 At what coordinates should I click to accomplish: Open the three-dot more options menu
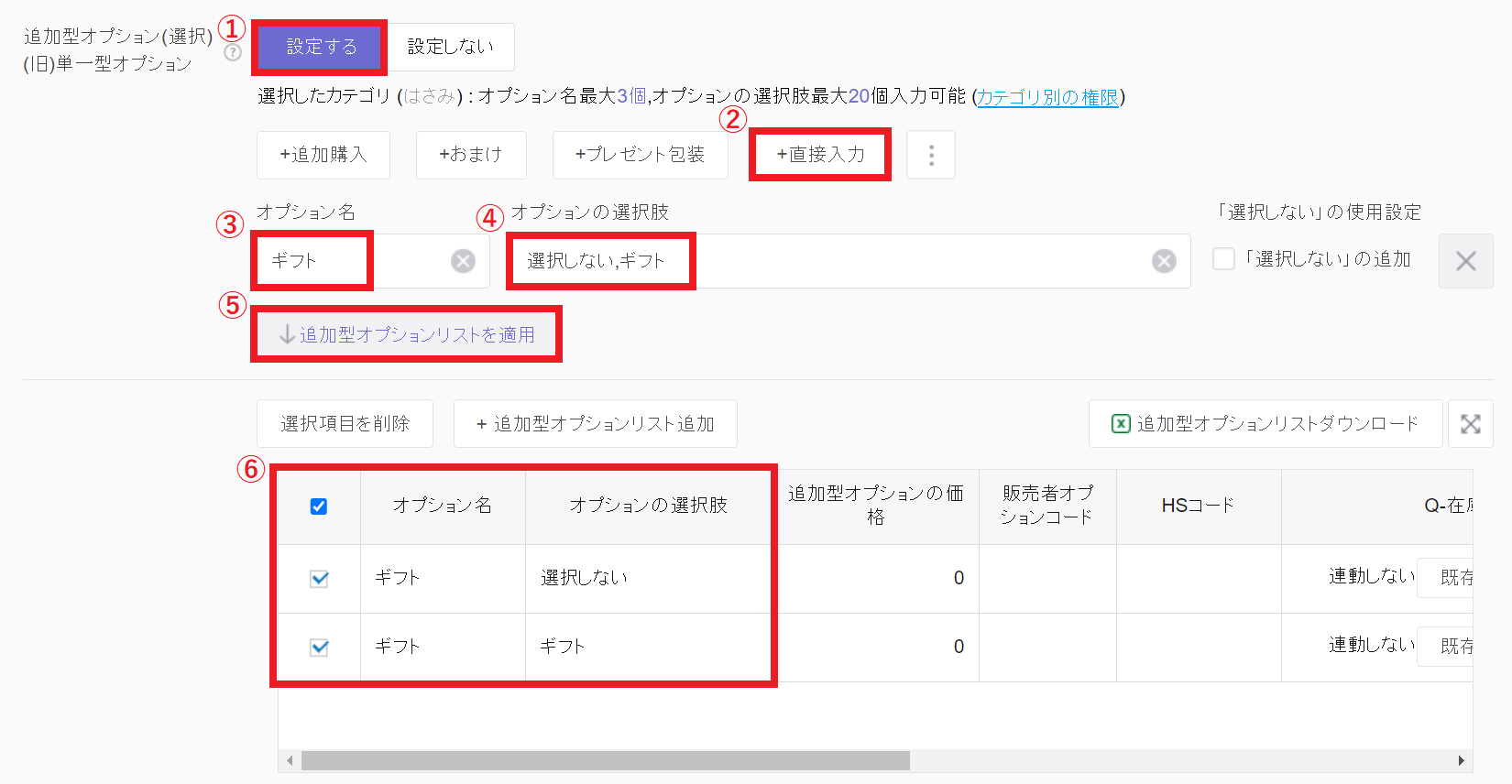click(x=931, y=155)
